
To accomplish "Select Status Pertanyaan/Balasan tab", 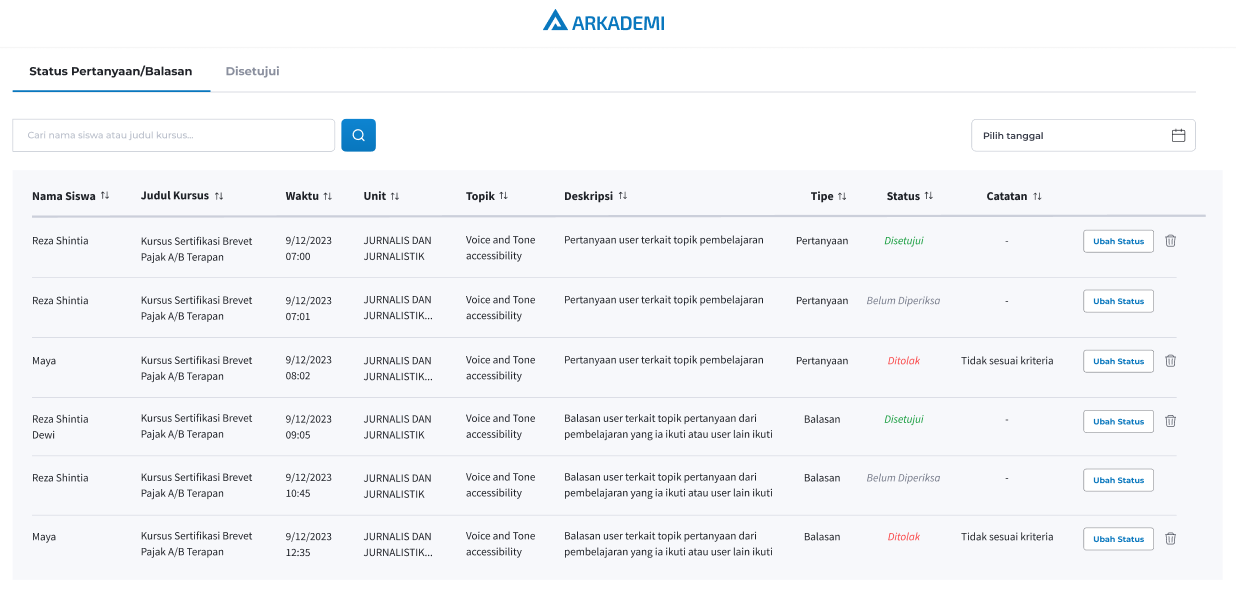I will pyautogui.click(x=110, y=71).
